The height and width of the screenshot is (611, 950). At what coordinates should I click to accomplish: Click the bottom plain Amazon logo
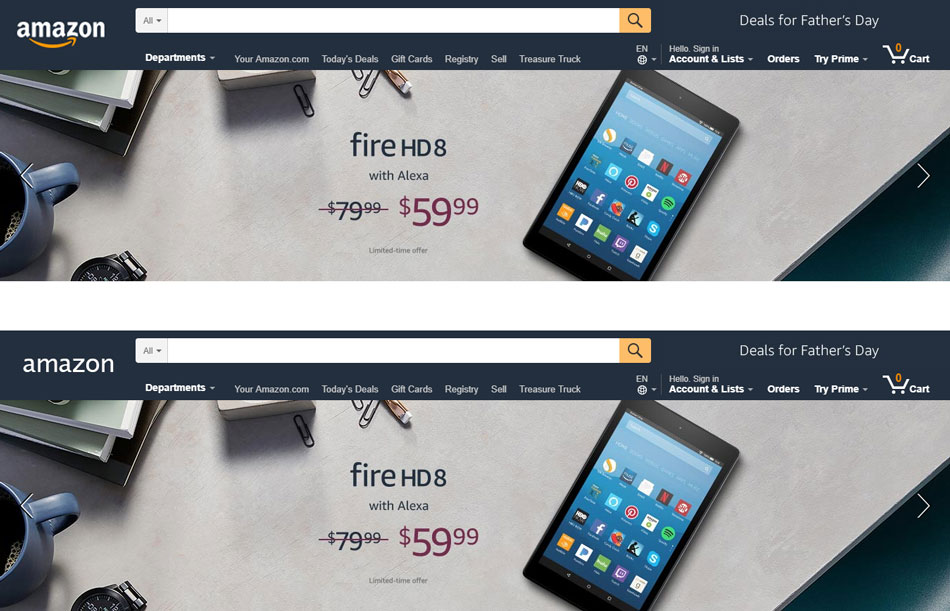pyautogui.click(x=68, y=364)
